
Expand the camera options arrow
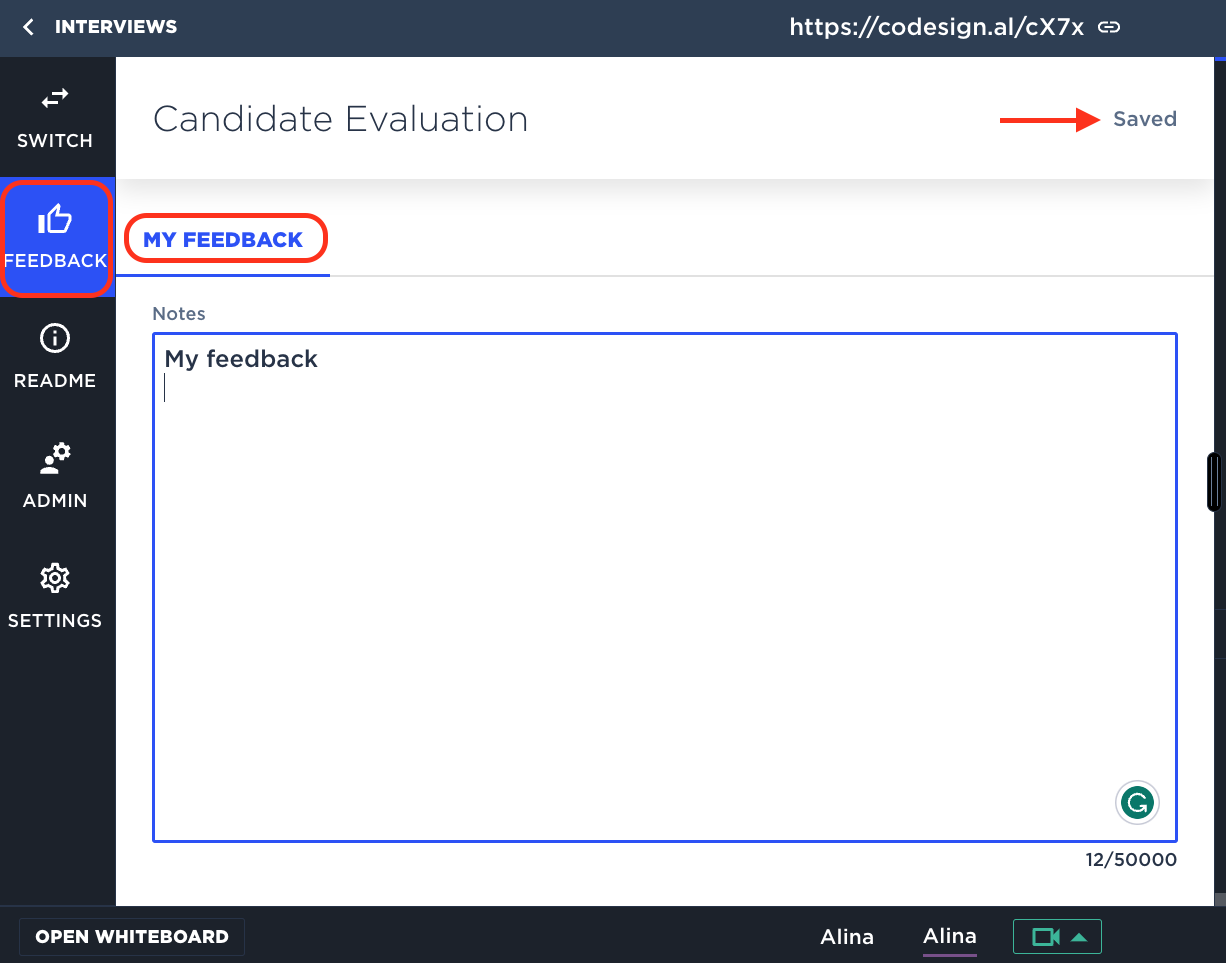pos(1079,937)
